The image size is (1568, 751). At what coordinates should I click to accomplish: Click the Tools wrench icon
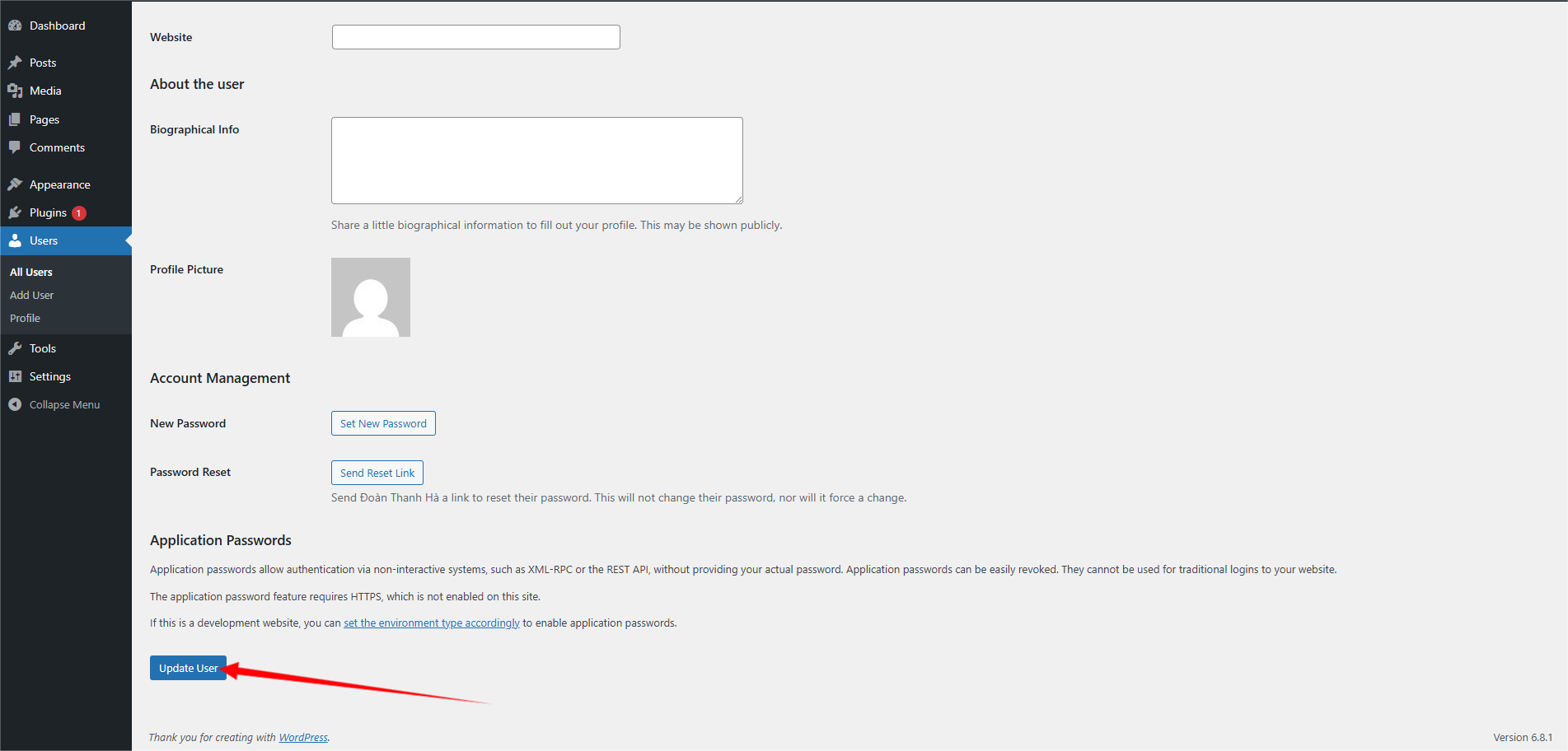pyautogui.click(x=15, y=348)
